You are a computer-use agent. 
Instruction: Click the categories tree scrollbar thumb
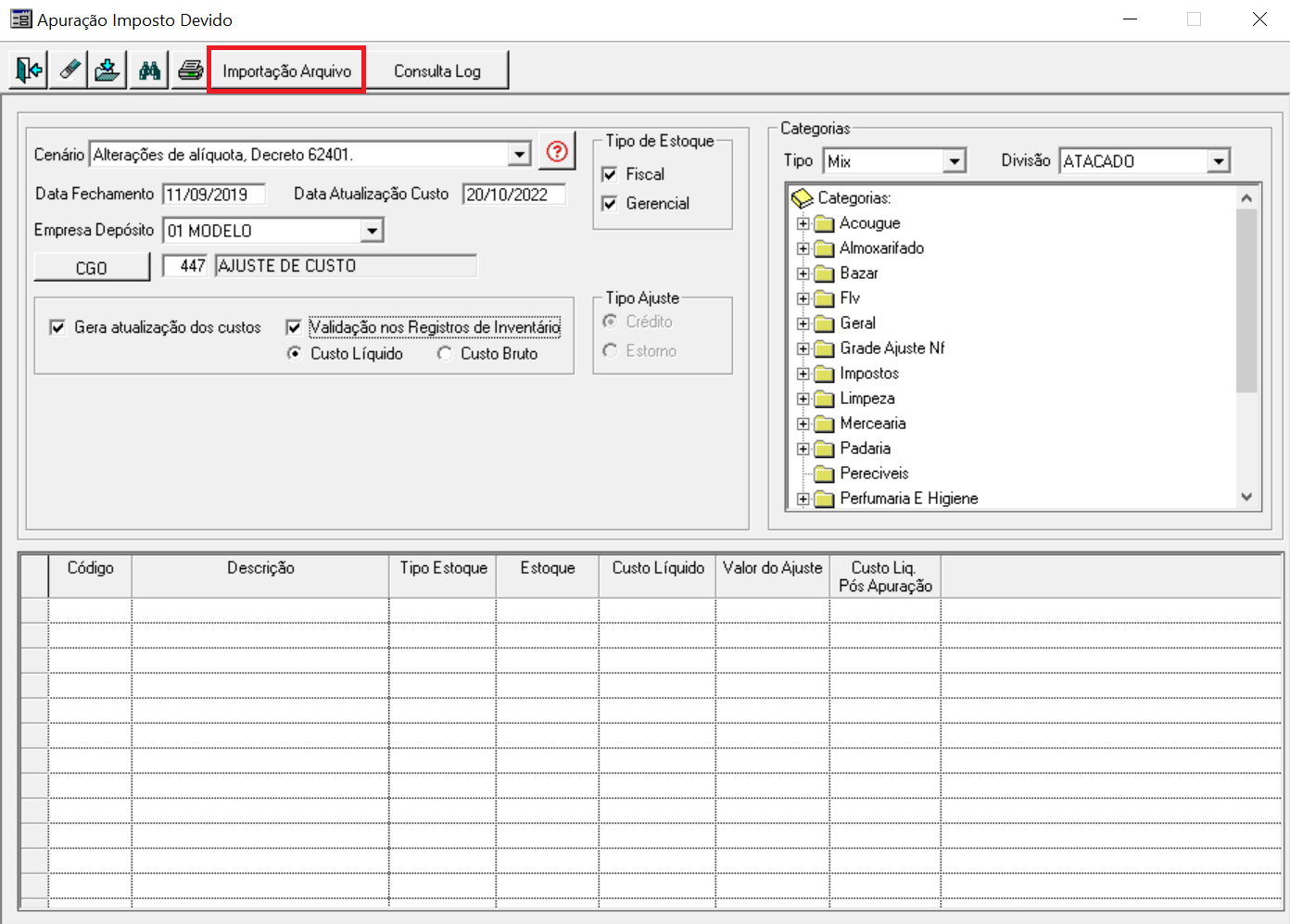[x=1246, y=300]
